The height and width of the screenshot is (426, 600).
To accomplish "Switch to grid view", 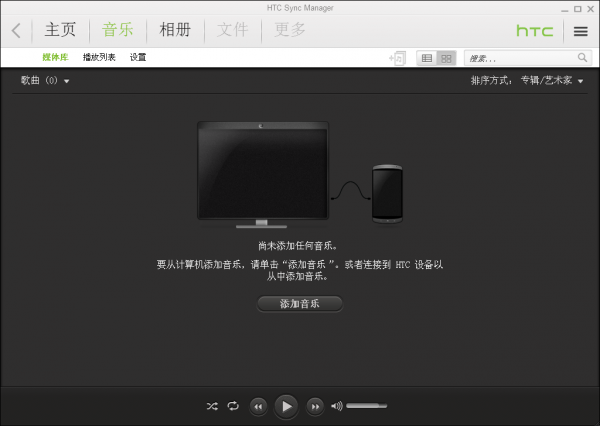I will (x=446, y=58).
